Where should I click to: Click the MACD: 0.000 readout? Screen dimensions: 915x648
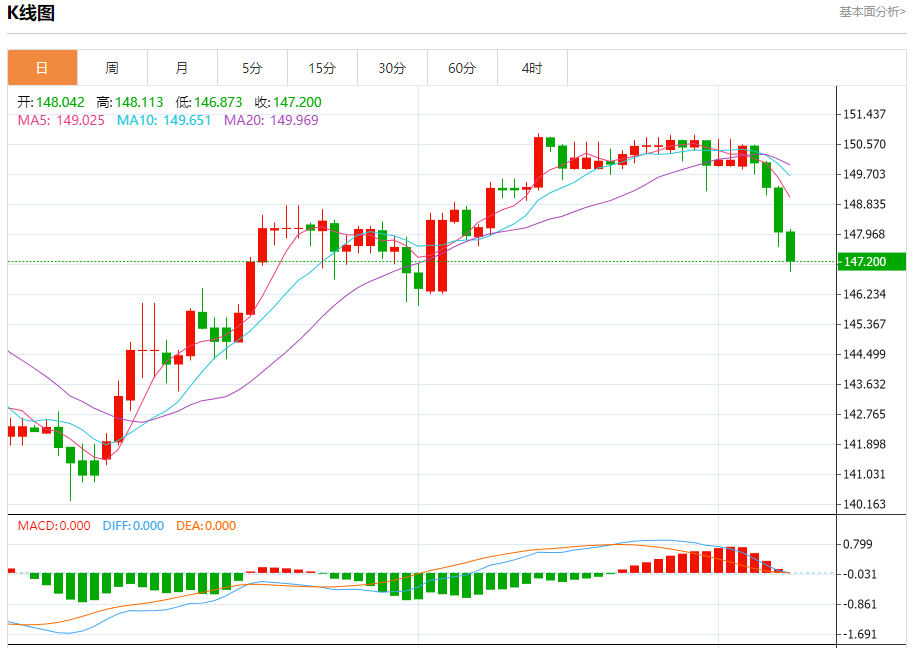[x=54, y=526]
